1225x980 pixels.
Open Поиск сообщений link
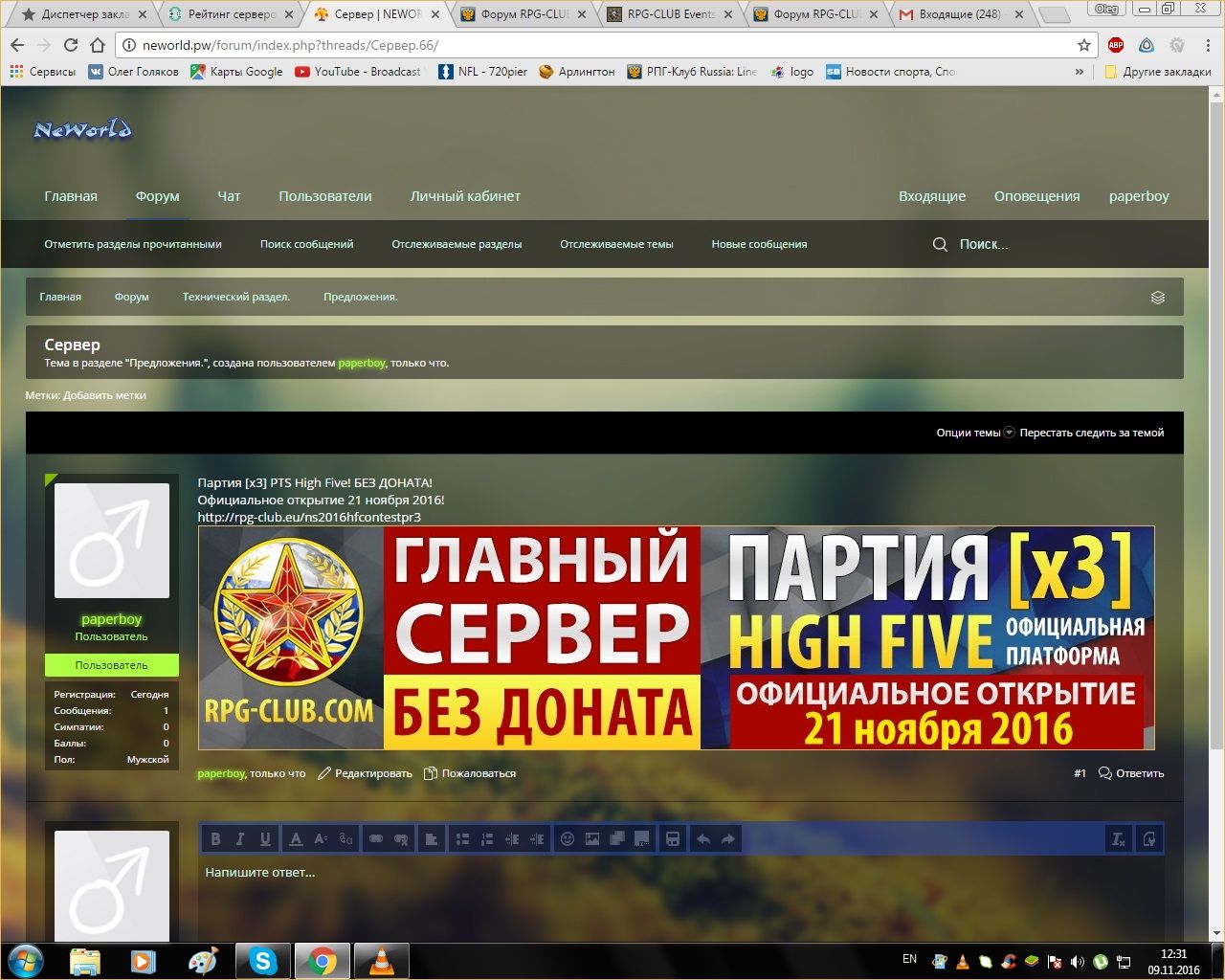coord(306,244)
